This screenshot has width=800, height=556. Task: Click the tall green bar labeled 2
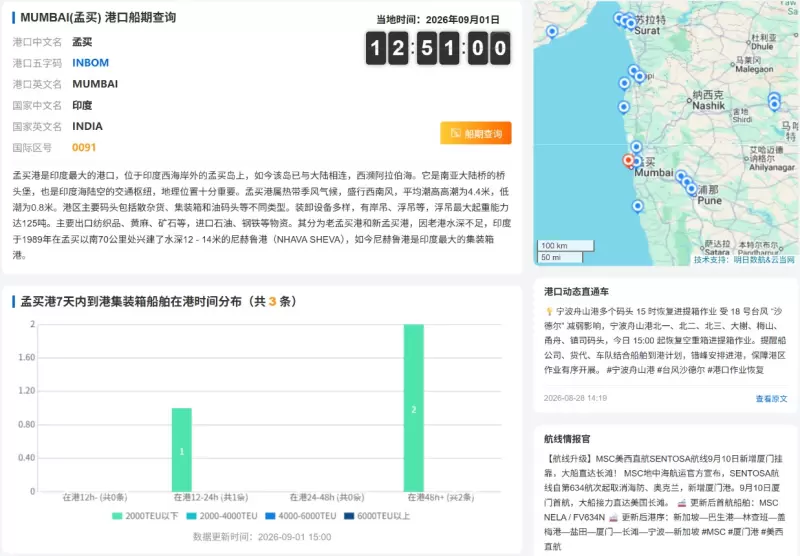coord(413,408)
